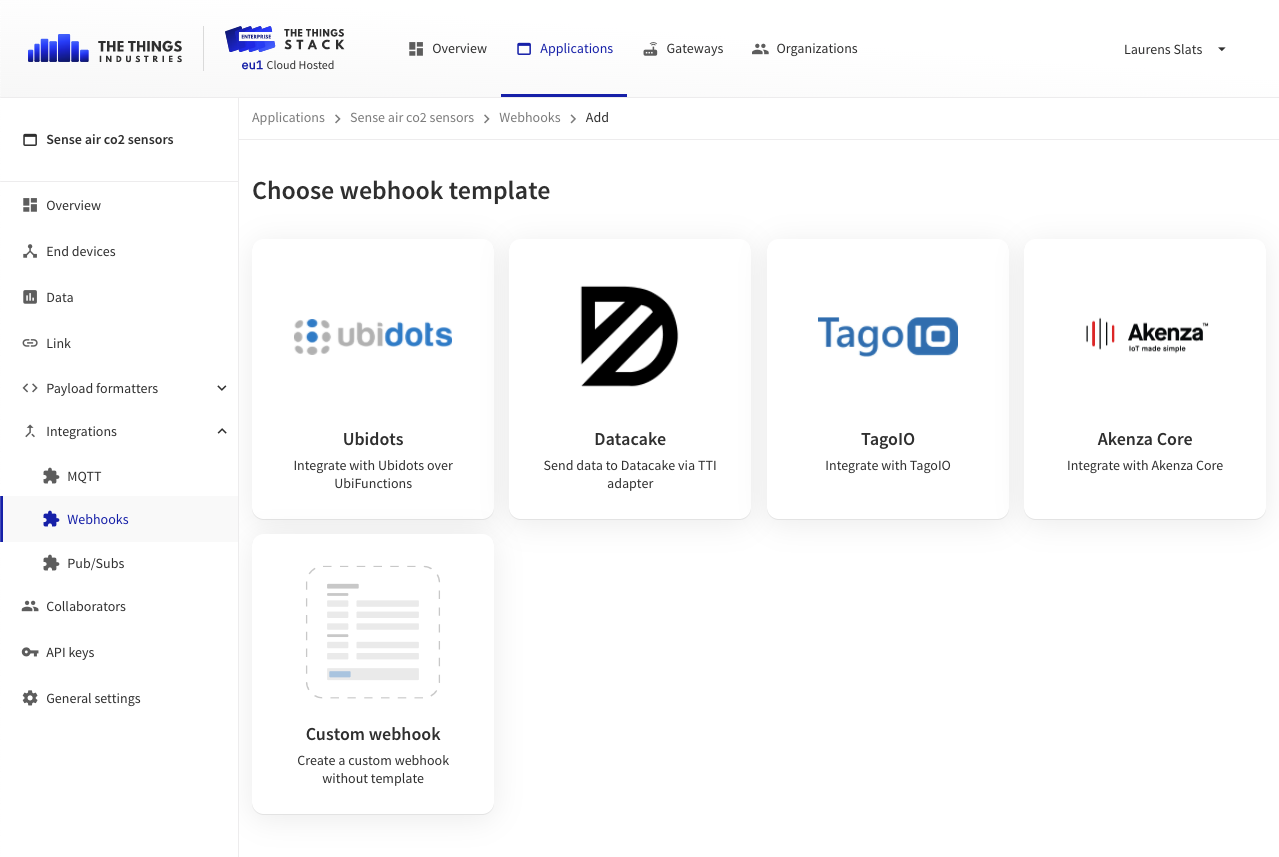The height and width of the screenshot is (857, 1279).
Task: Click the Add breadcrumb item
Action: click(597, 118)
